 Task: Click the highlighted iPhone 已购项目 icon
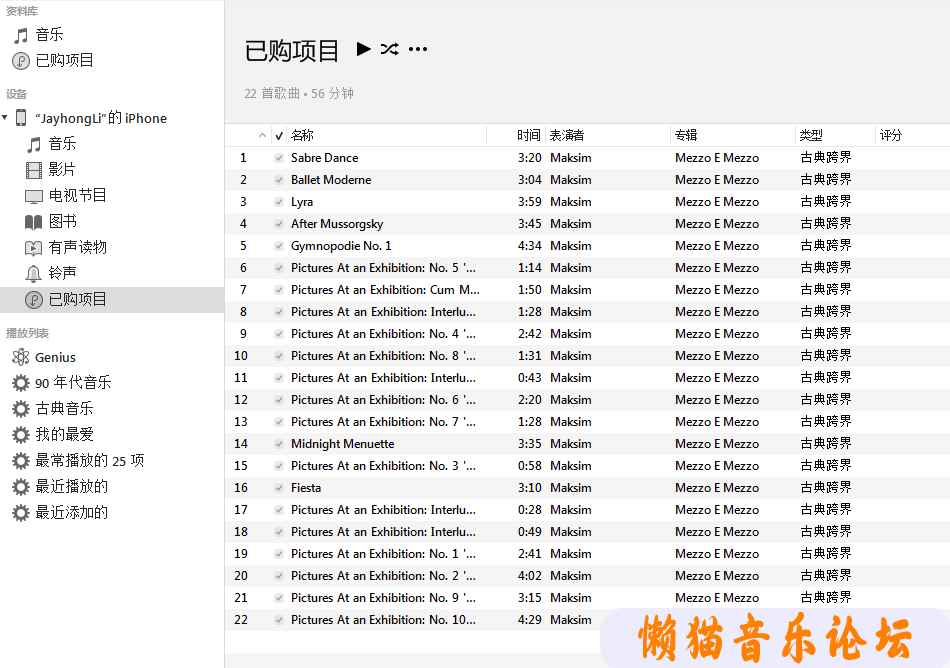point(34,299)
